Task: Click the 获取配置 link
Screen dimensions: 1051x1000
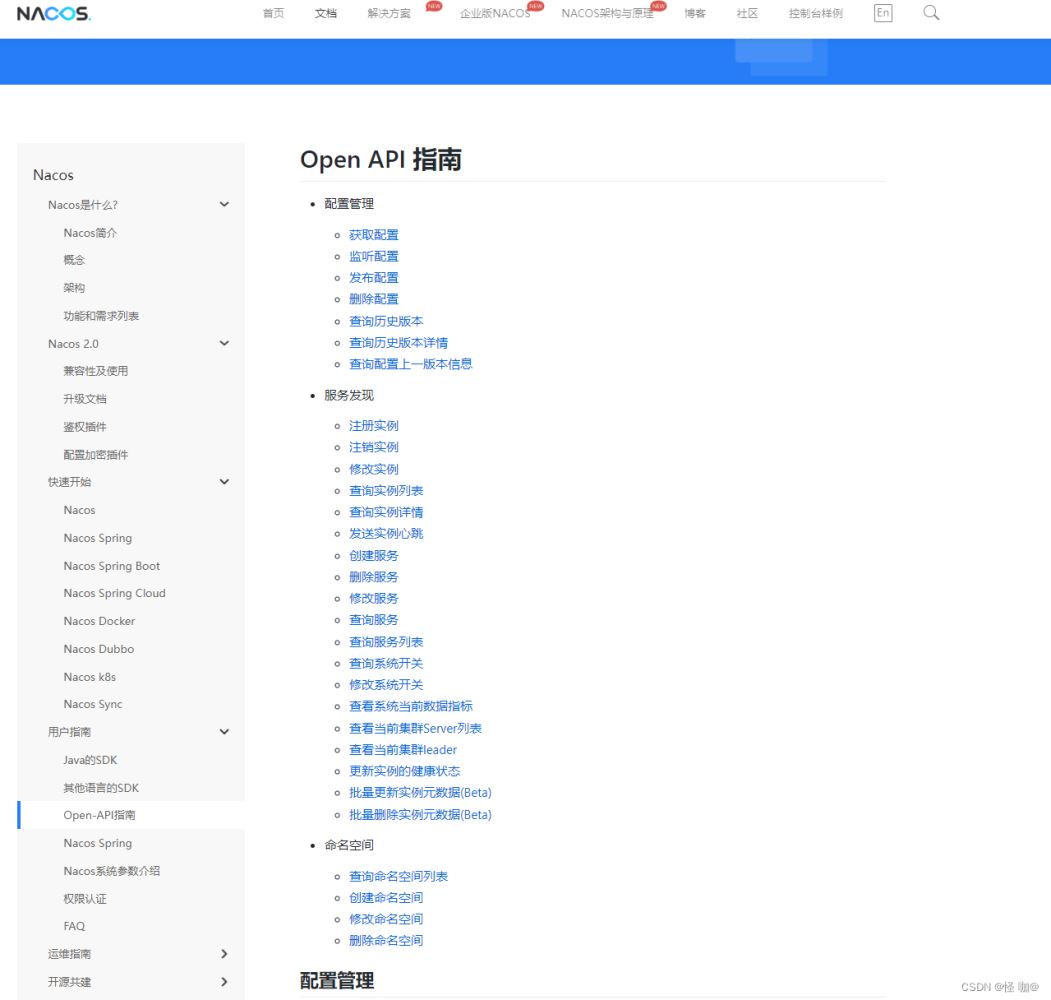Action: (373, 235)
